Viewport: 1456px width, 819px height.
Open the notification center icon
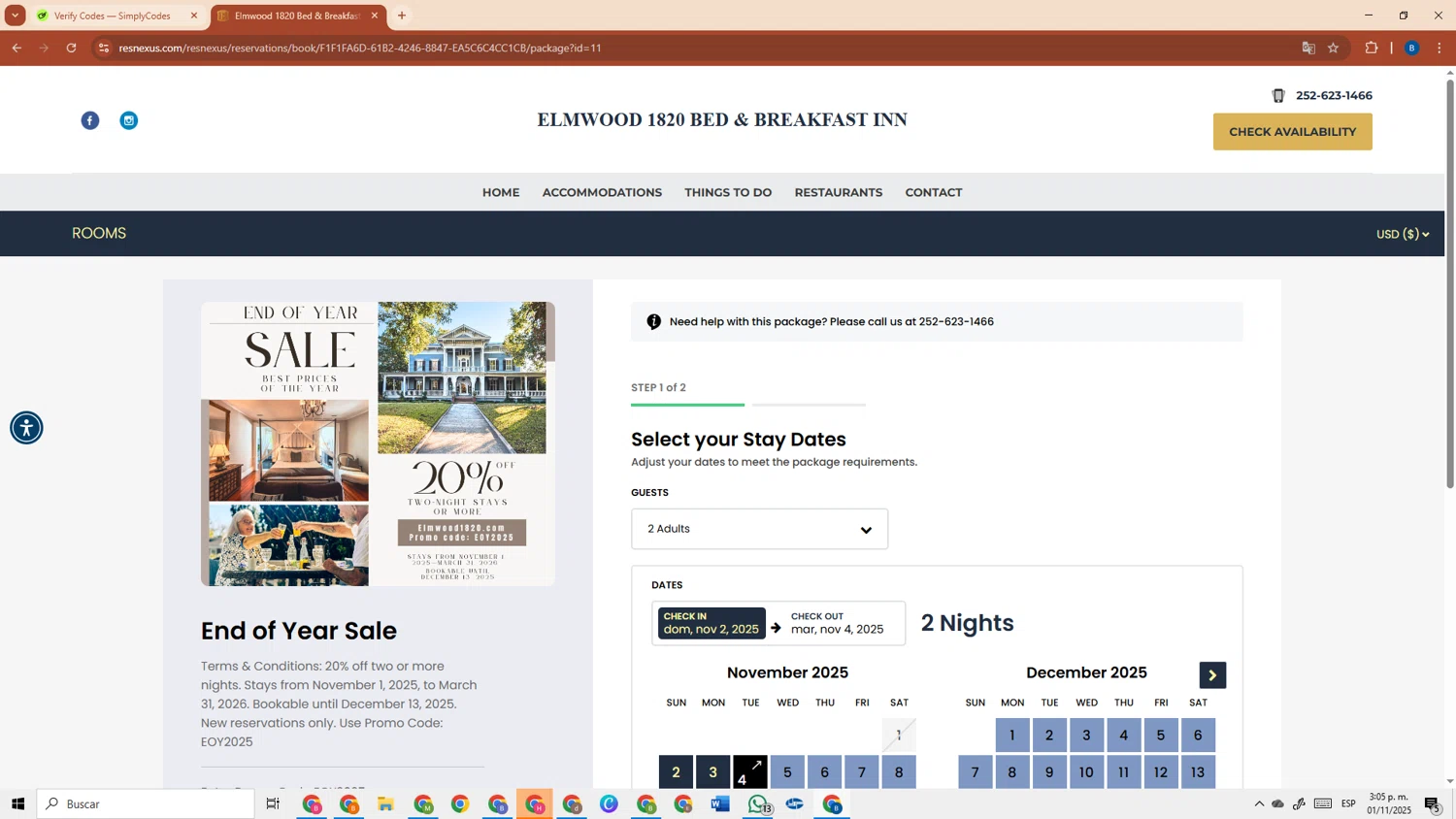[1433, 803]
